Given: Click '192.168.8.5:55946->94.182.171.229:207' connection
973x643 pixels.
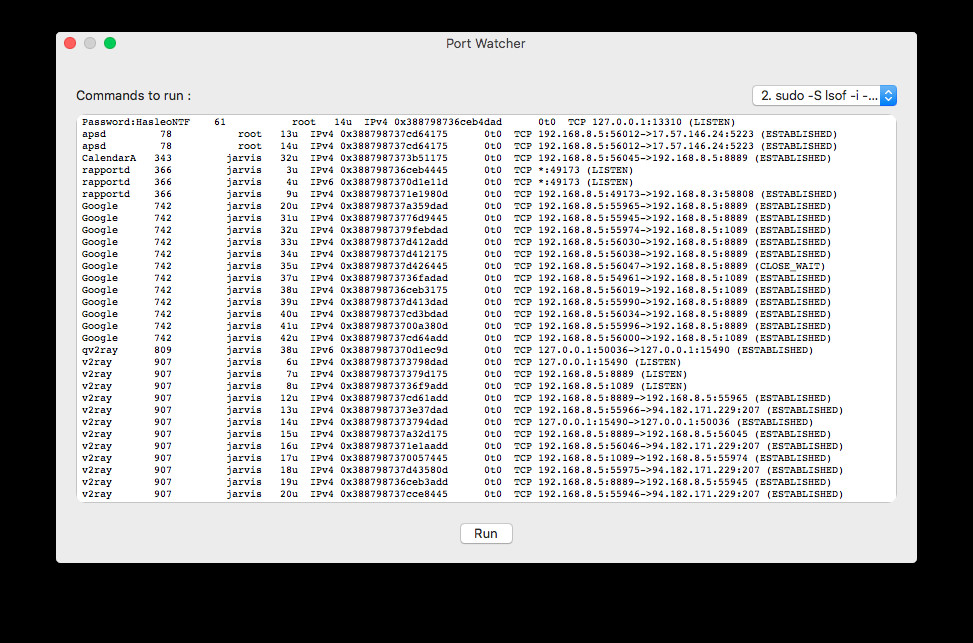Looking at the screenshot, I should coord(648,494).
